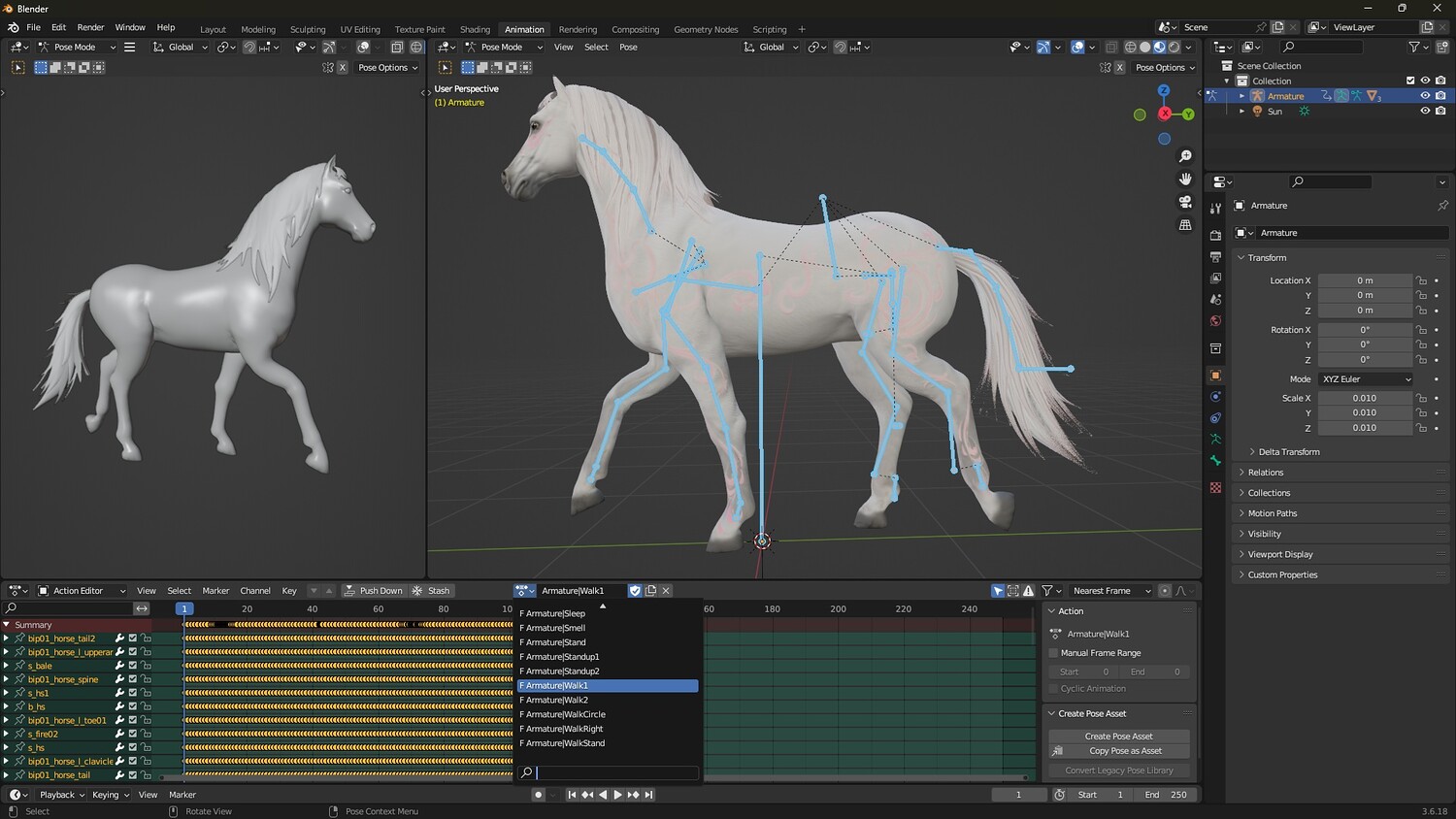Click Play Animation button in timeline
This screenshot has height=819, width=1456.
point(617,795)
